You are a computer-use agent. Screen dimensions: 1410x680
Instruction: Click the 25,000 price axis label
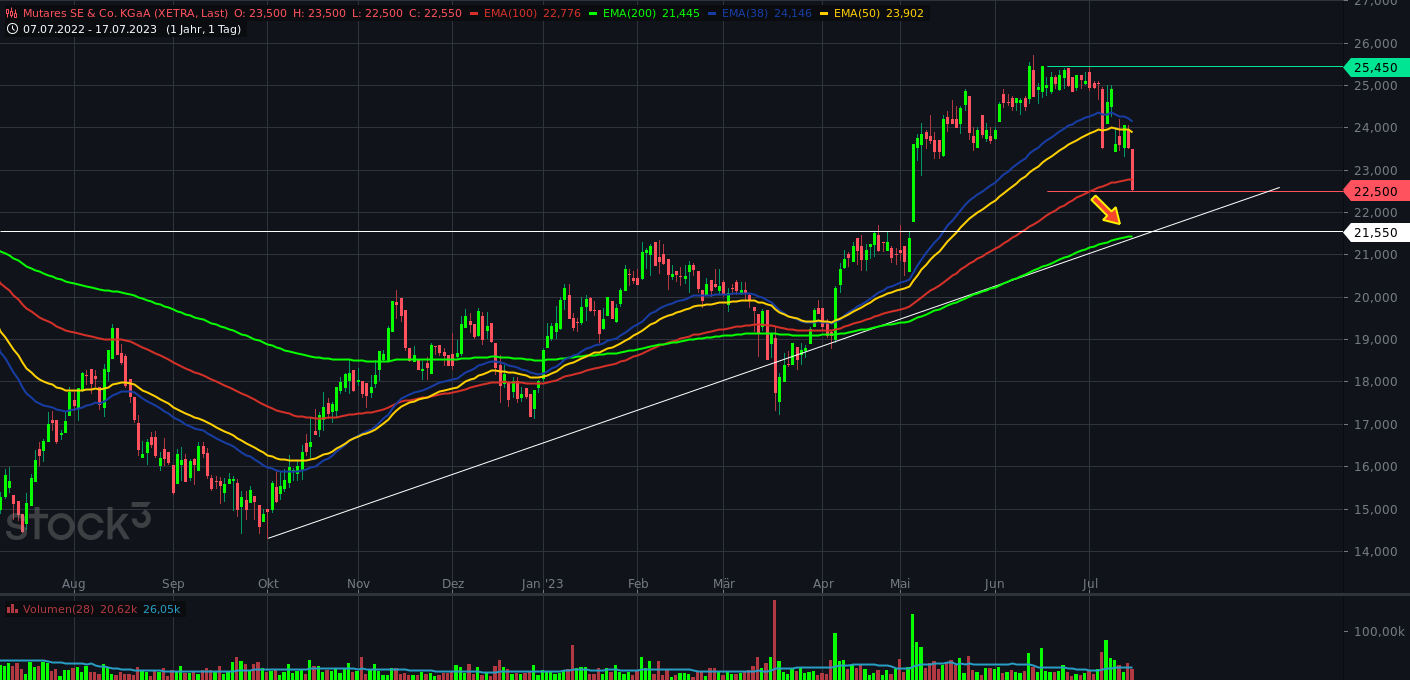1375,86
